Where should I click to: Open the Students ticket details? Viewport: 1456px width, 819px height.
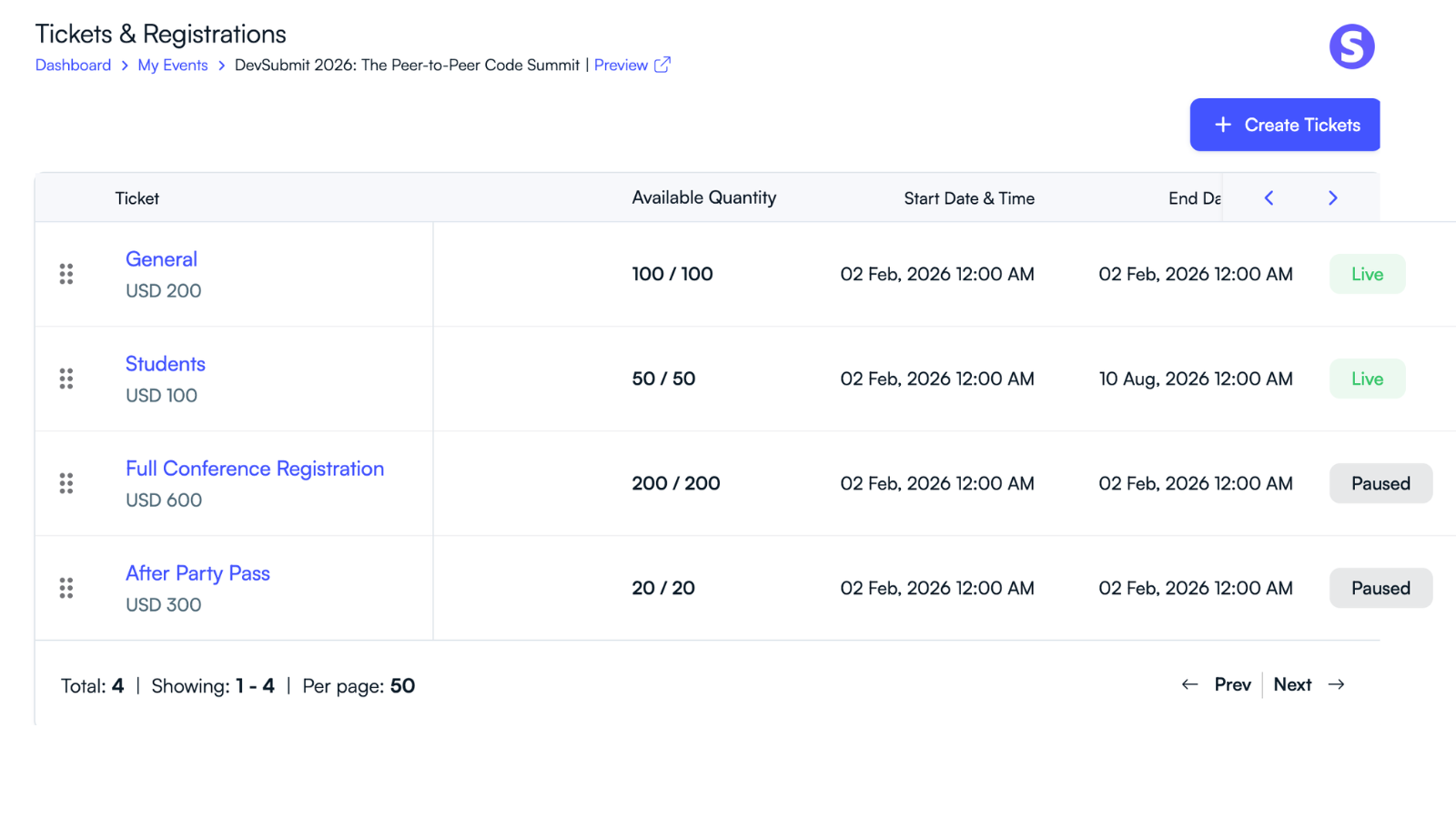[166, 364]
